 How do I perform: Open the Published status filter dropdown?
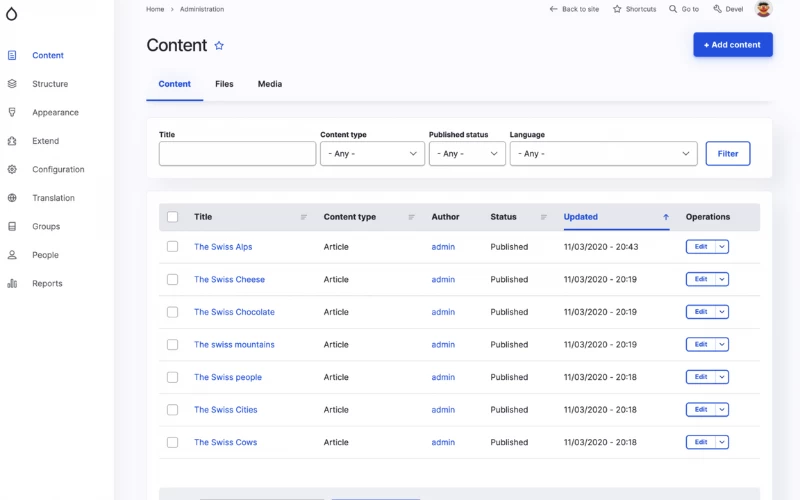pyautogui.click(x=467, y=154)
